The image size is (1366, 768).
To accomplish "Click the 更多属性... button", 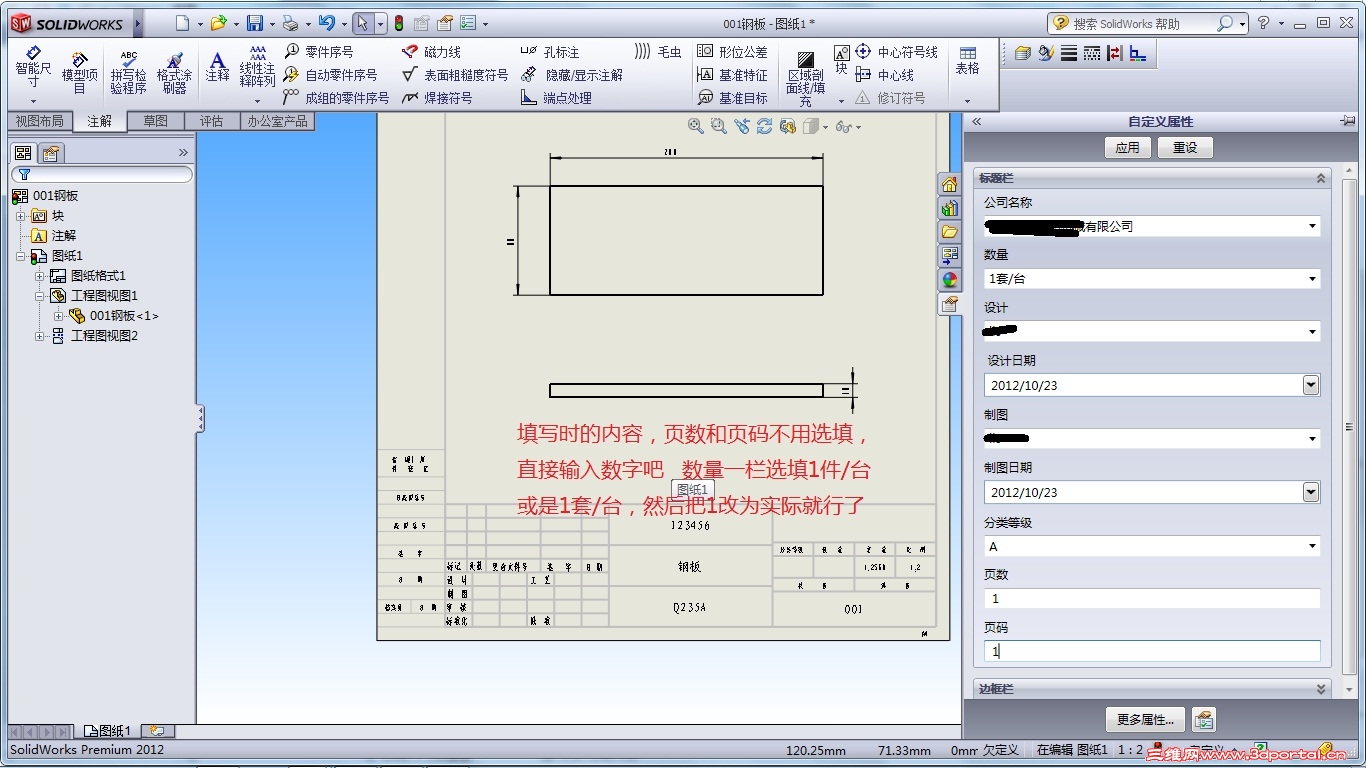I will coord(1145,719).
